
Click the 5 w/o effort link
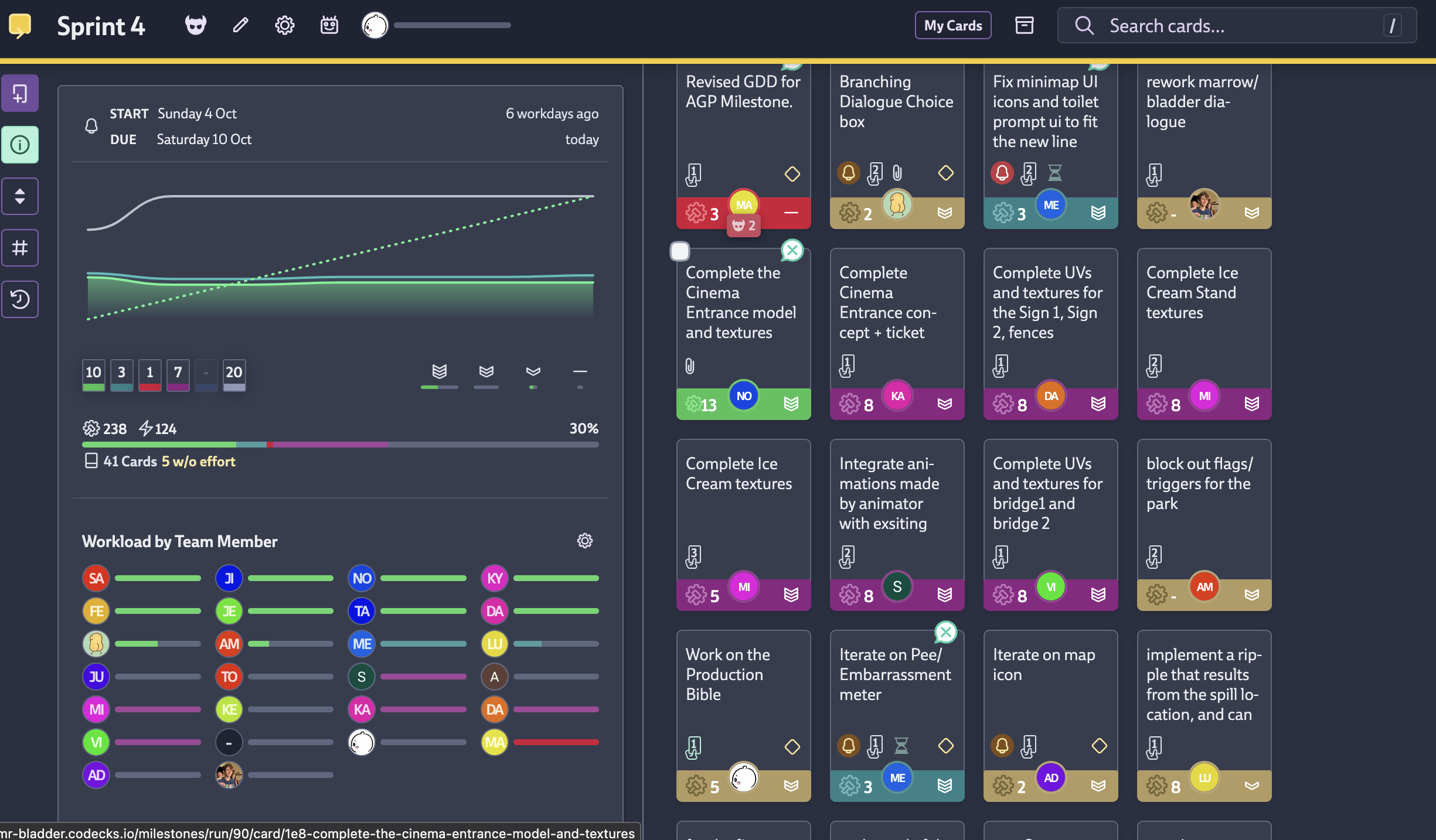click(x=198, y=462)
